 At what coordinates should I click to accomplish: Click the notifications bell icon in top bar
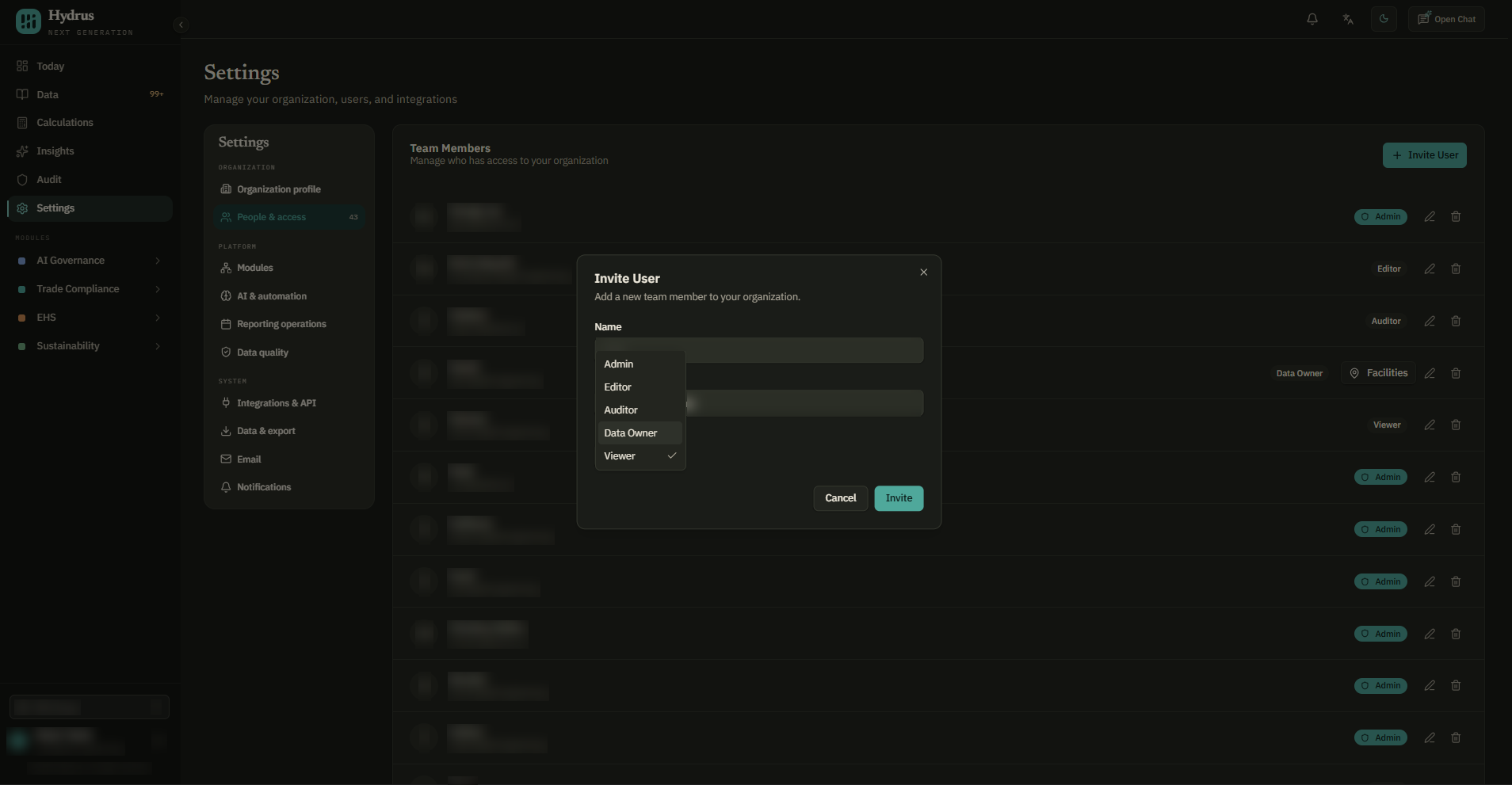click(x=1312, y=19)
